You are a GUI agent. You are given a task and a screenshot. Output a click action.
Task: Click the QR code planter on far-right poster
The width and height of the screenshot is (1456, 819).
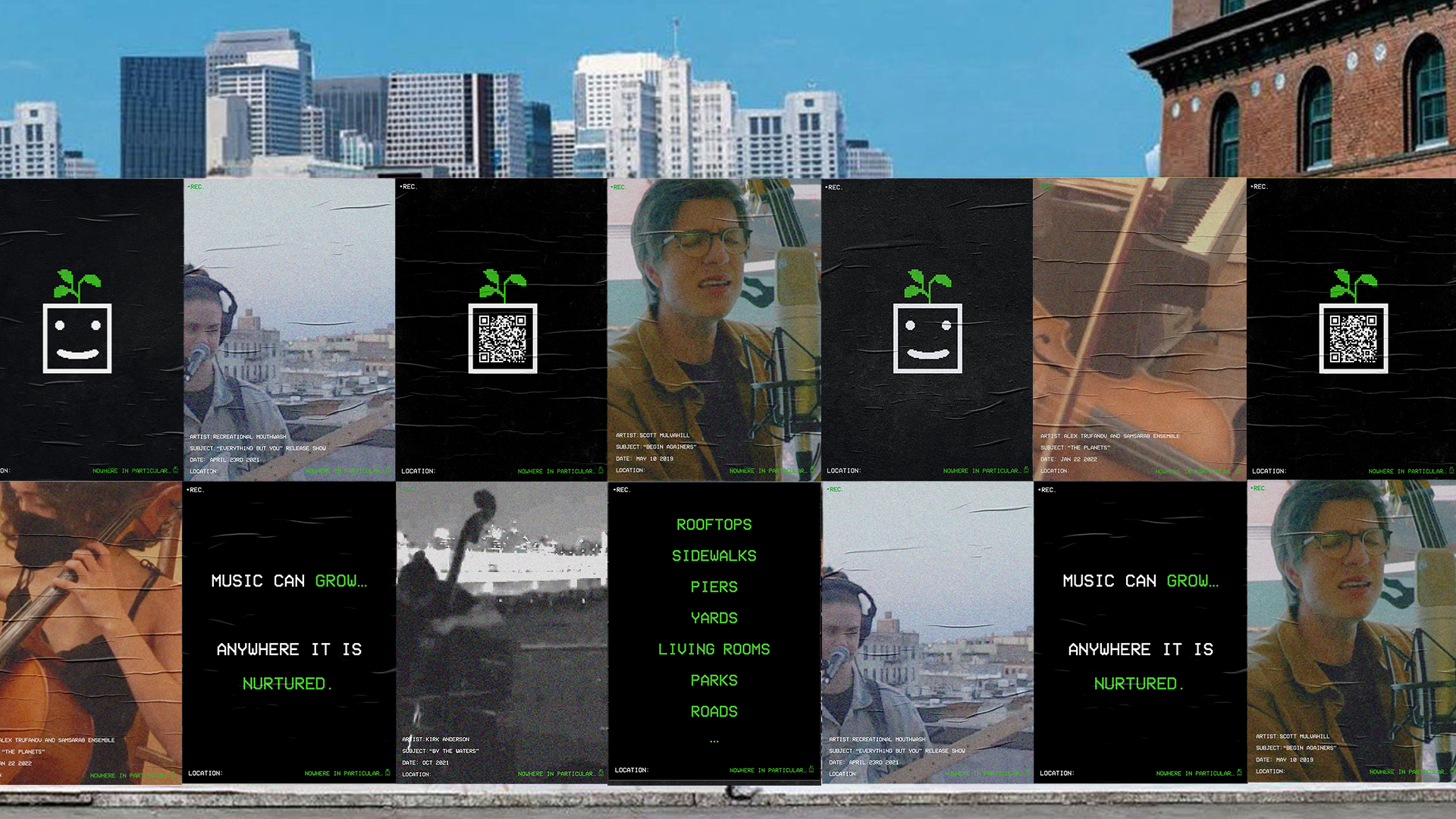click(1354, 338)
